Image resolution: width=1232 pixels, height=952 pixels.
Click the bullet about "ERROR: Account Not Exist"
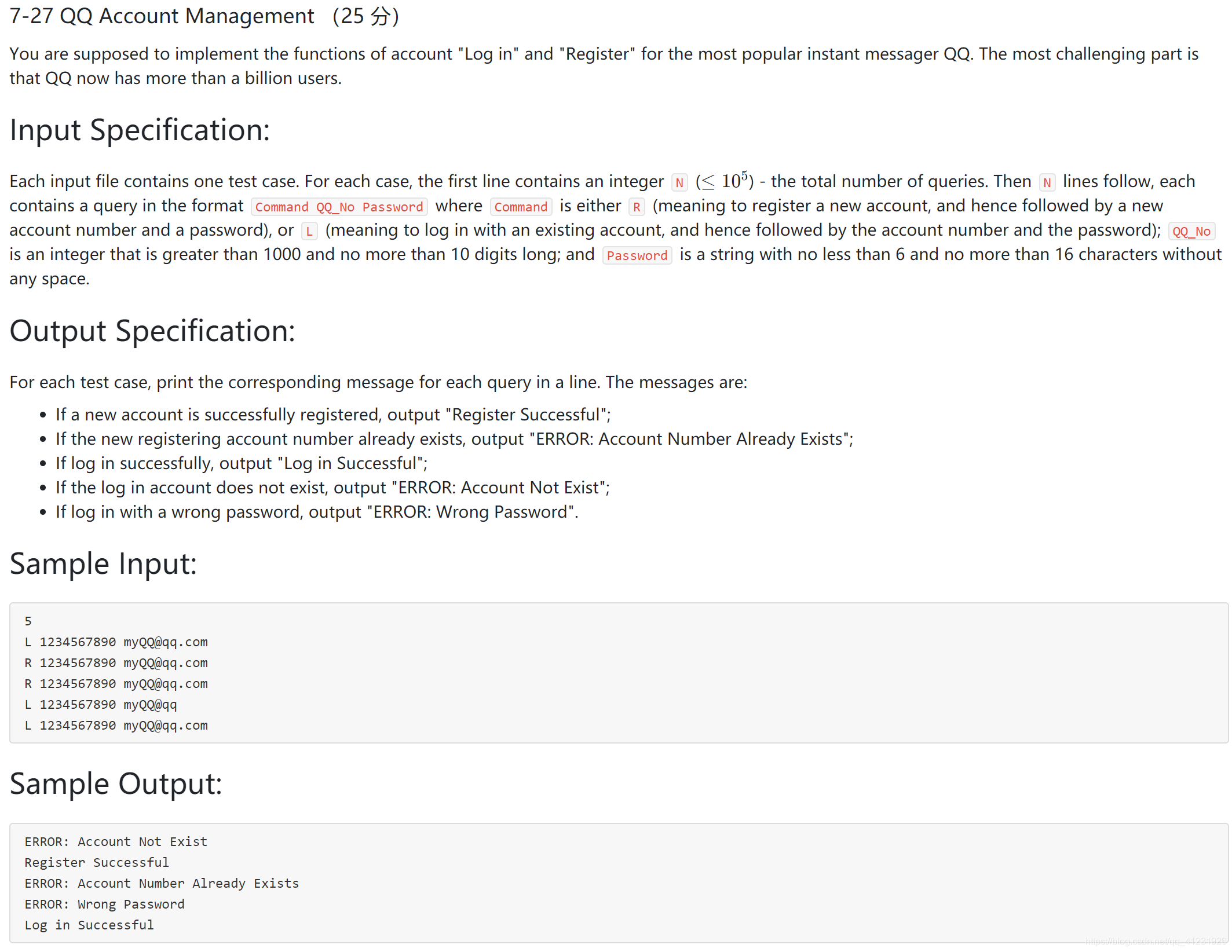pos(332,488)
